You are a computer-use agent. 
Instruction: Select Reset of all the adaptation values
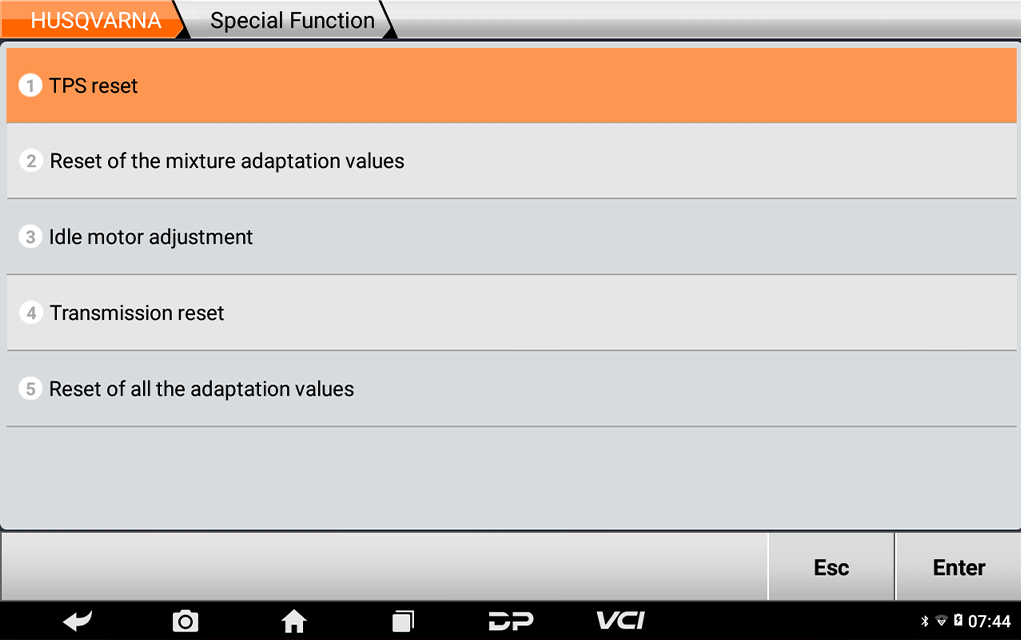pos(511,389)
